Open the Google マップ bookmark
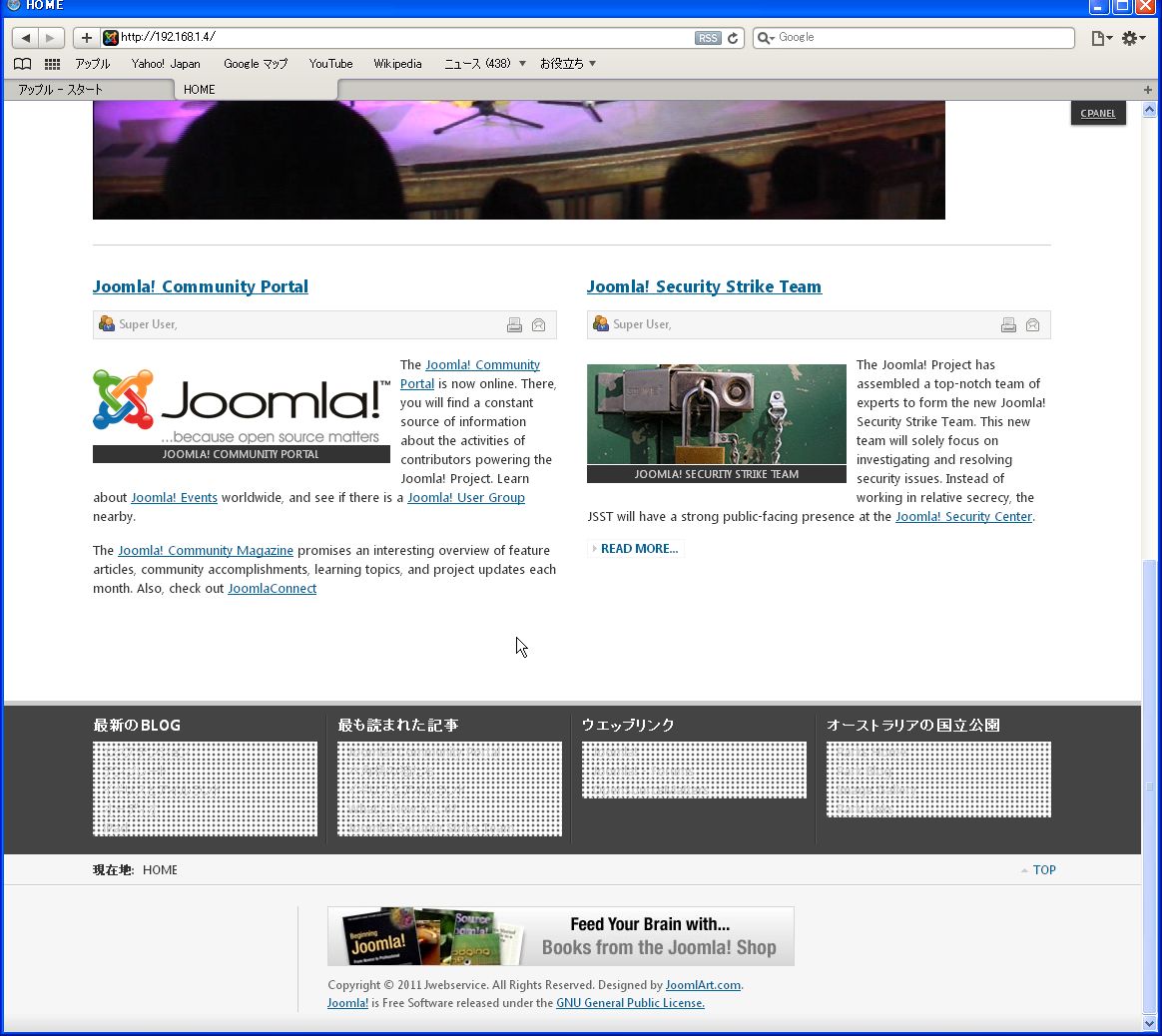Viewport: 1162px width, 1036px height. click(256, 64)
